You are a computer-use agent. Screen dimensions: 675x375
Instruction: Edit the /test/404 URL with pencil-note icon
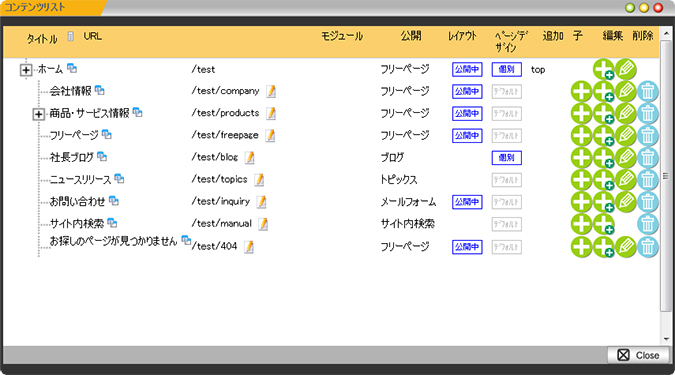pos(249,247)
